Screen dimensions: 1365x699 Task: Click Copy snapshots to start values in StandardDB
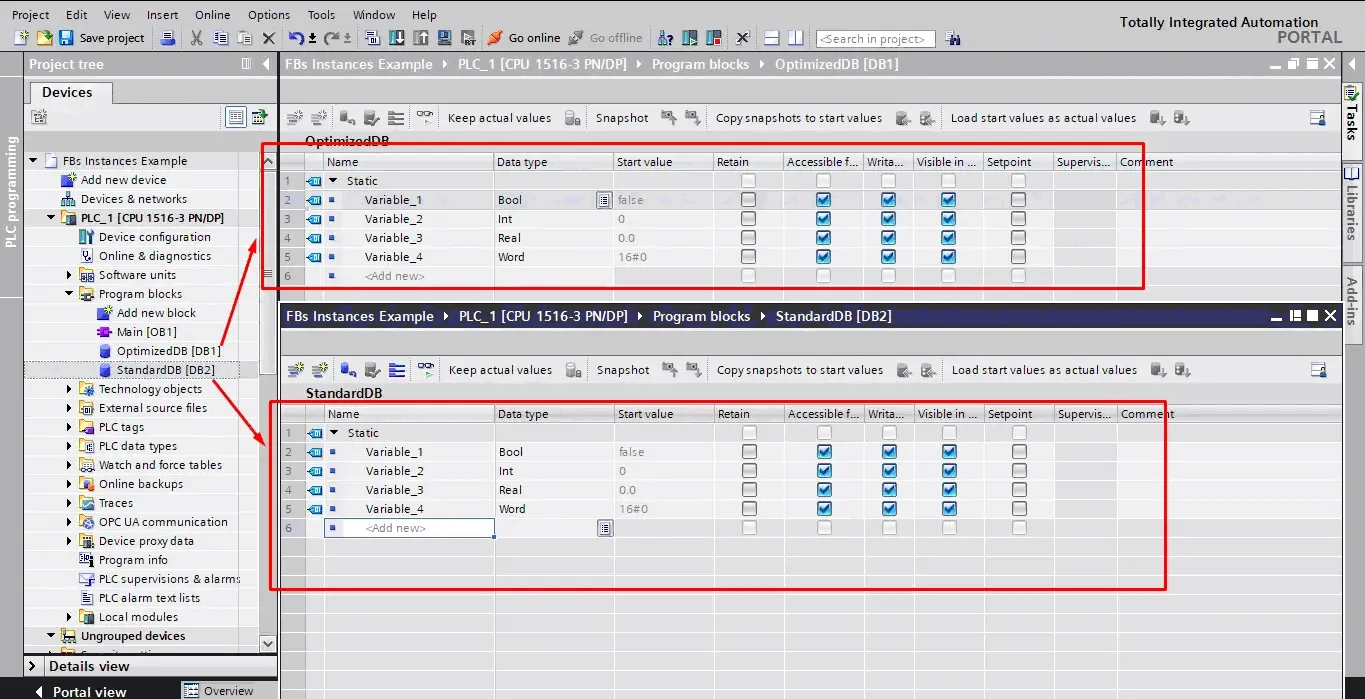[x=800, y=370]
